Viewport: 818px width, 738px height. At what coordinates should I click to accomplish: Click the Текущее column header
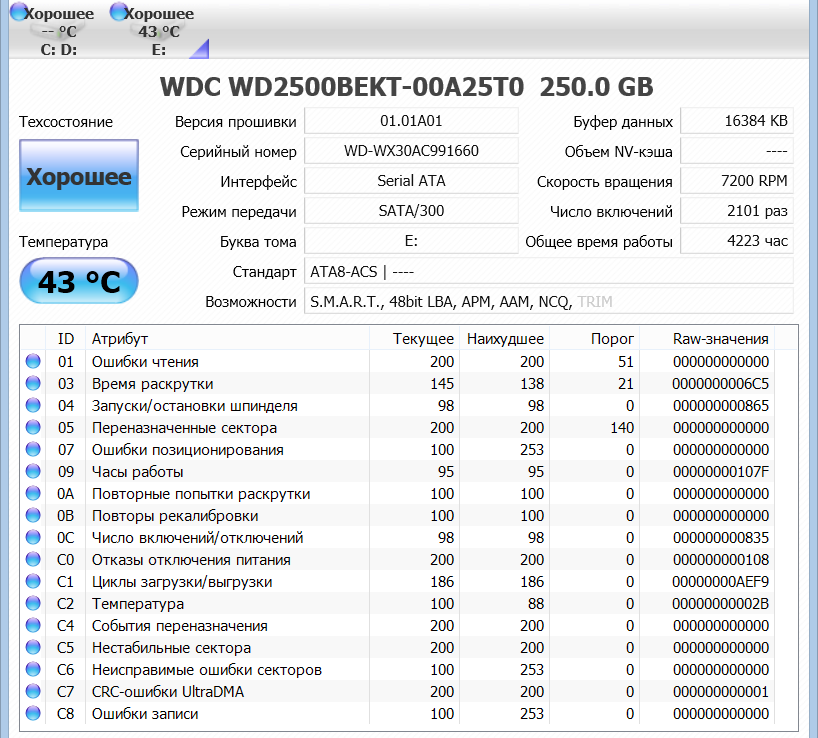point(414,339)
